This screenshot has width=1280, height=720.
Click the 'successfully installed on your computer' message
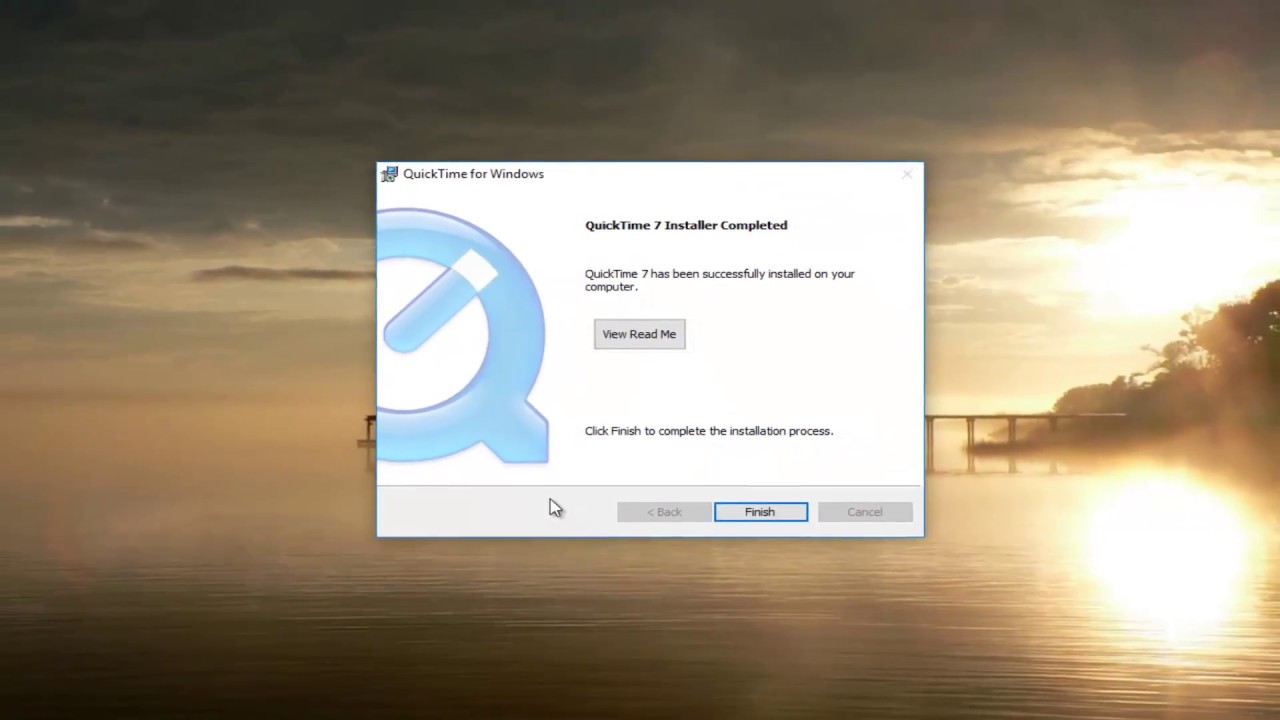pos(720,280)
